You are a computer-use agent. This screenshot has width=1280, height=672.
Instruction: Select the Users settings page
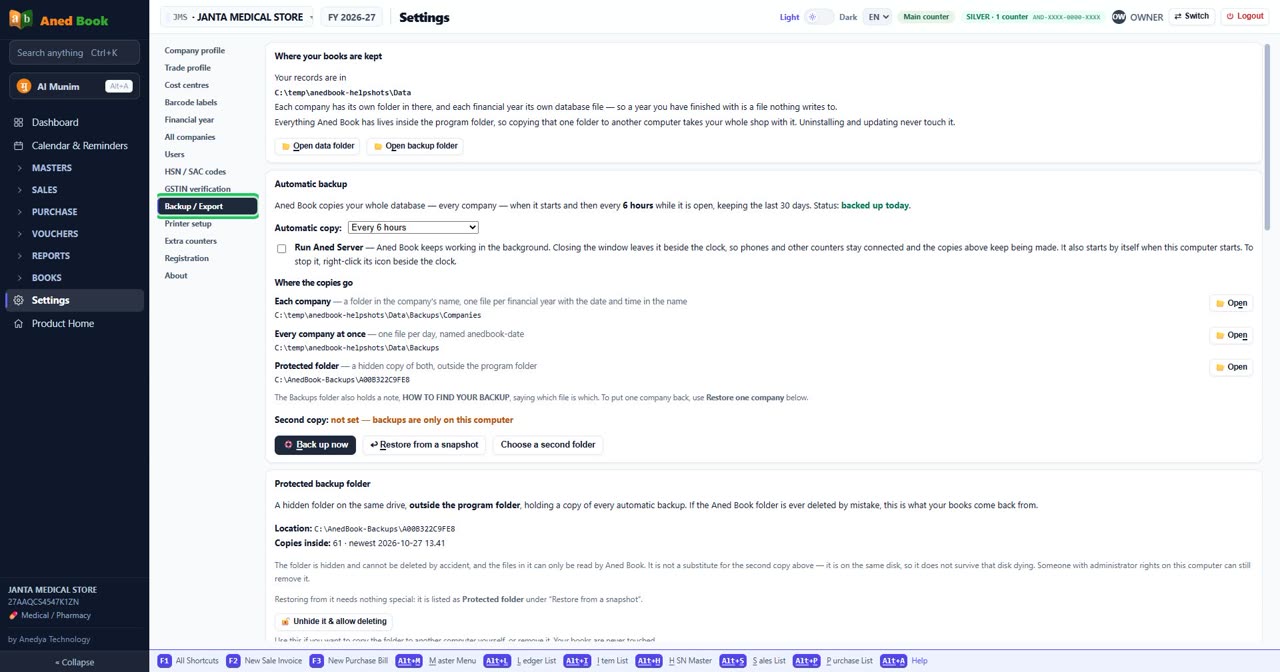[x=175, y=154]
